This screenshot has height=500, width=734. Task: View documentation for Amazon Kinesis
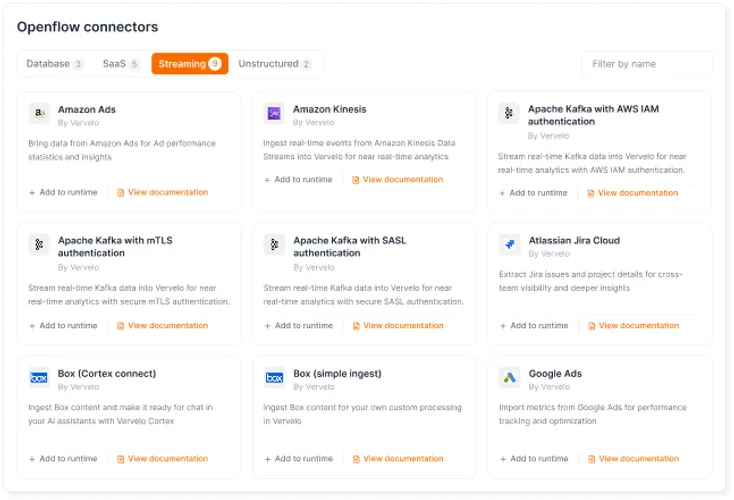pos(397,179)
